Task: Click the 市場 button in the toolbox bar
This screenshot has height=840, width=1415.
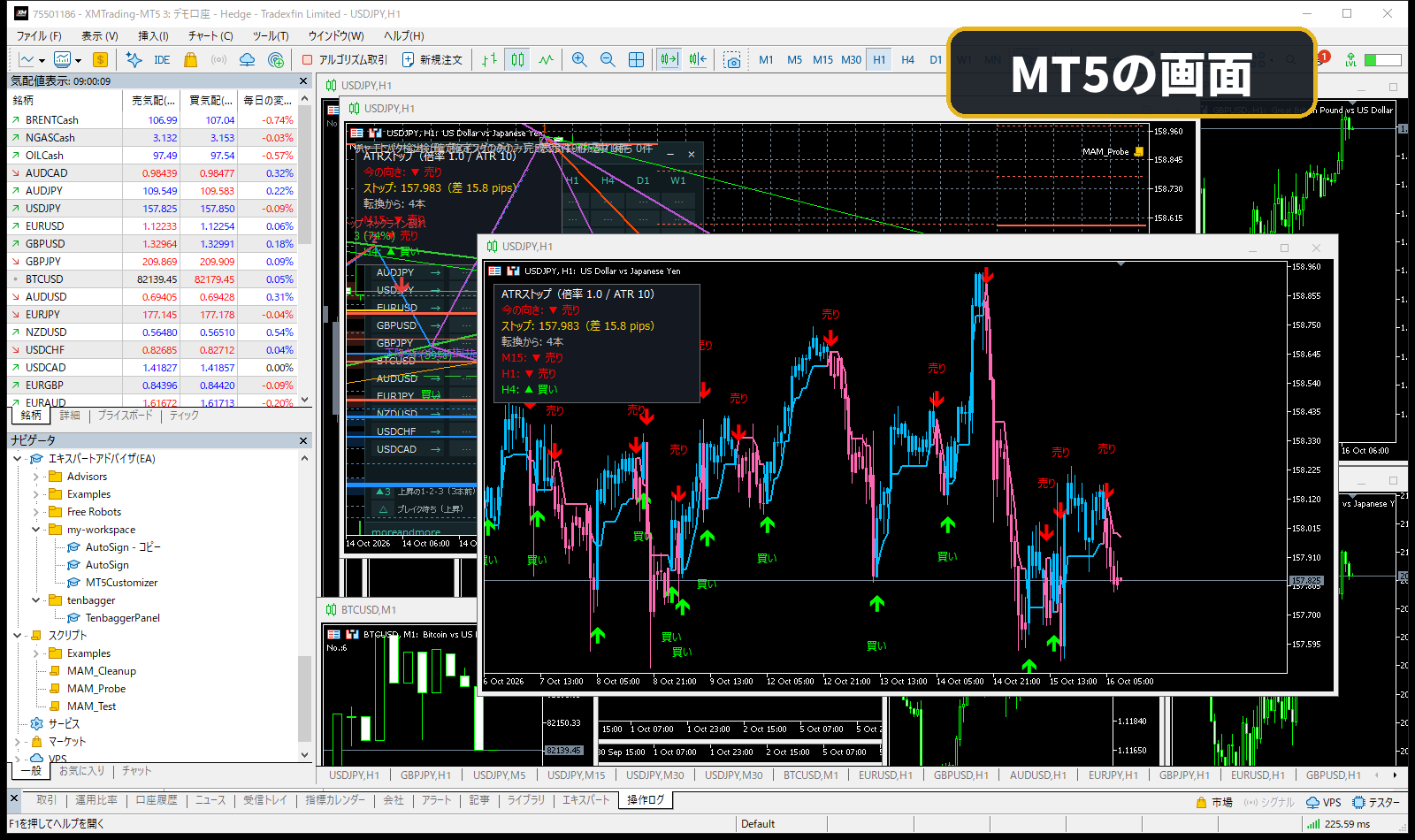Action: [1214, 803]
